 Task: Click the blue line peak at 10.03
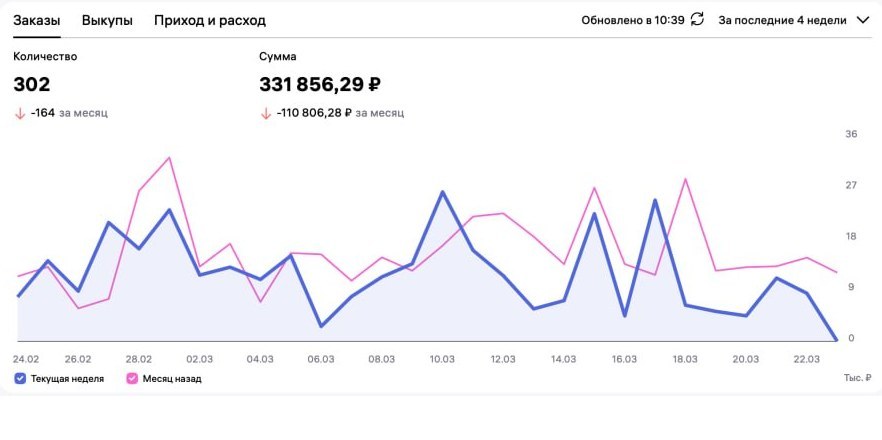(x=442, y=192)
